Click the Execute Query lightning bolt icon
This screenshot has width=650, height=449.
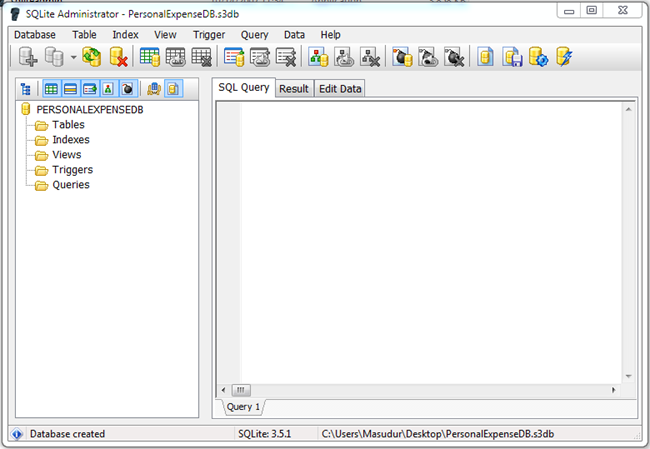pyautogui.click(x=564, y=56)
